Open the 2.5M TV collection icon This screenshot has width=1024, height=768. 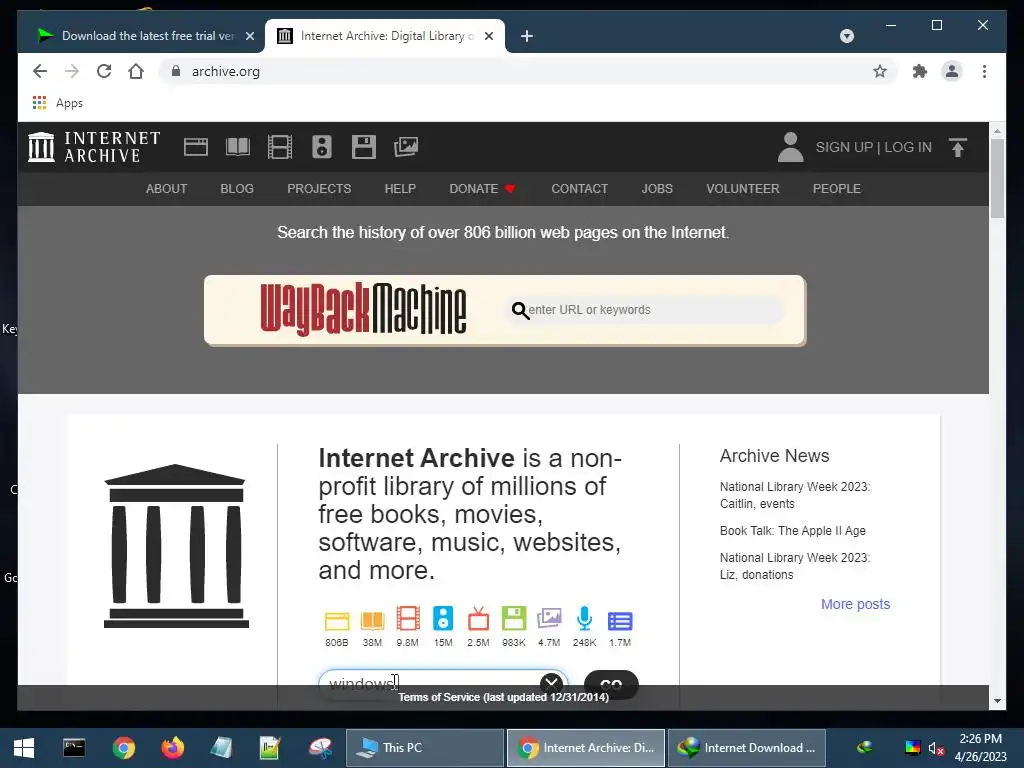478,618
